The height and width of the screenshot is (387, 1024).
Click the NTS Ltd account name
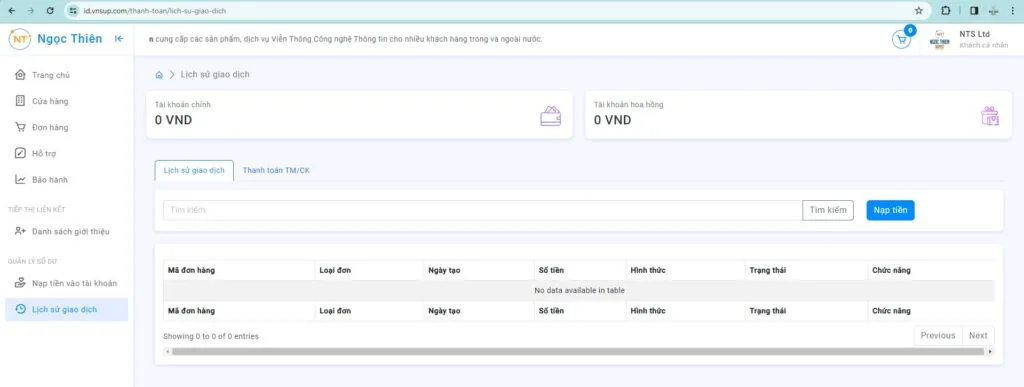coord(974,34)
